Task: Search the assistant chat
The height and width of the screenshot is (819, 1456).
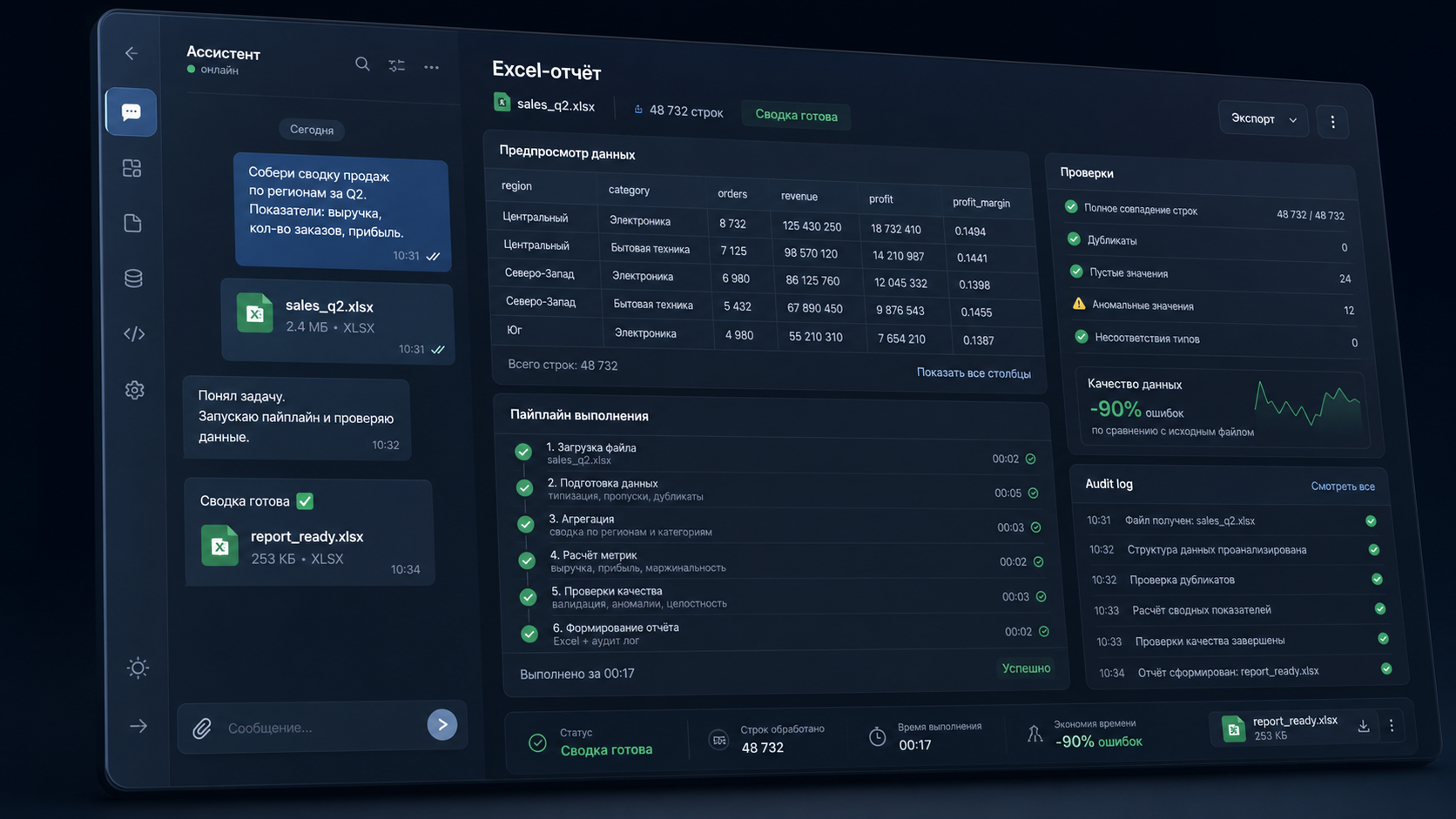Action: [x=362, y=64]
